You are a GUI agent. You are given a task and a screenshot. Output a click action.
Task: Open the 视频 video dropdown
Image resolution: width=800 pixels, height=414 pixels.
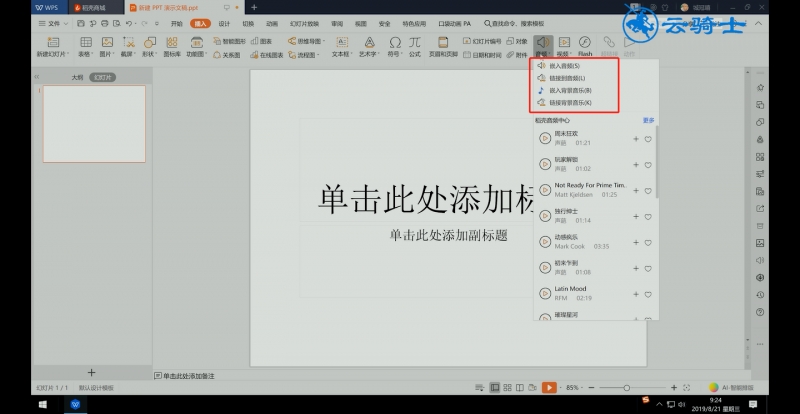pyautogui.click(x=564, y=46)
